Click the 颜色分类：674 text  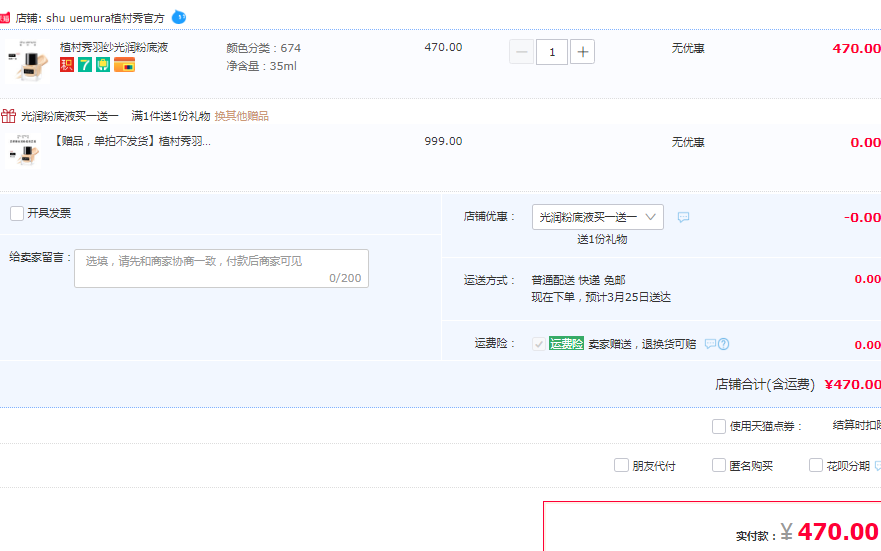coord(264,48)
